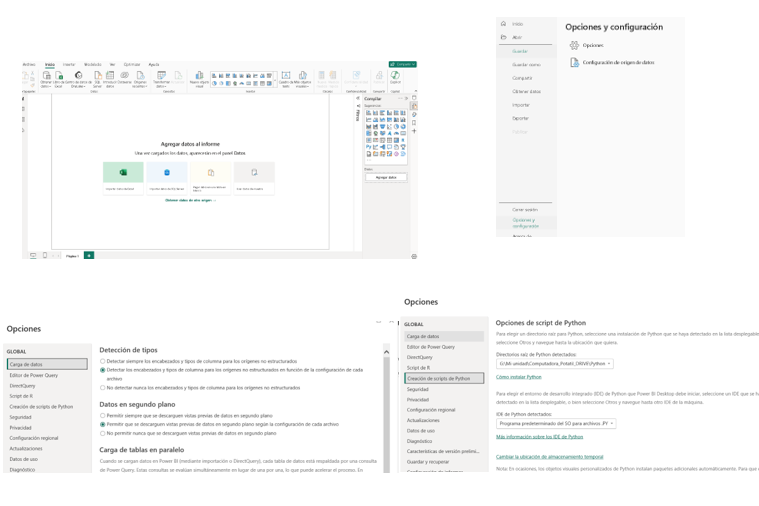
Task: Click the paste data card on canvas
Action: 211,178
